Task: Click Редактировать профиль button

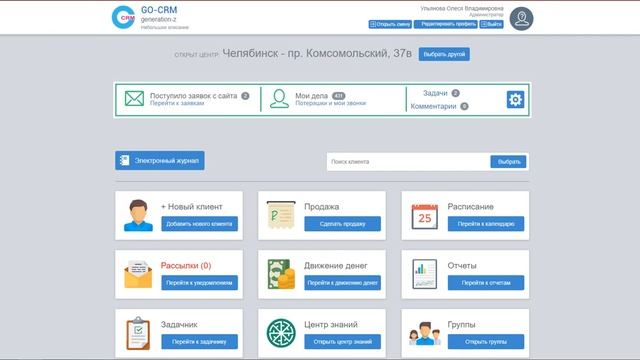Action: pyautogui.click(x=445, y=24)
